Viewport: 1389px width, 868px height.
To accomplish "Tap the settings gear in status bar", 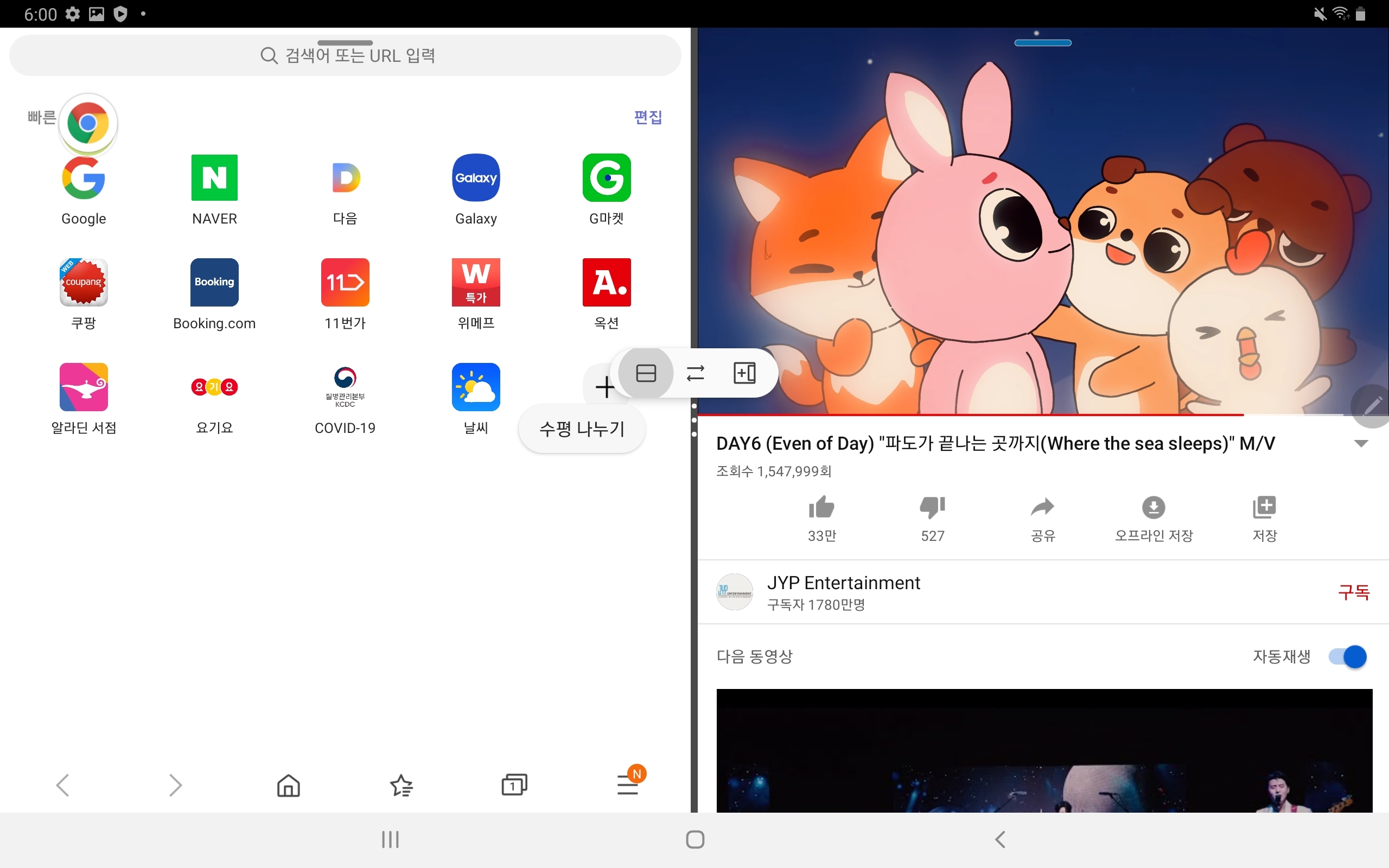I will tap(72, 14).
